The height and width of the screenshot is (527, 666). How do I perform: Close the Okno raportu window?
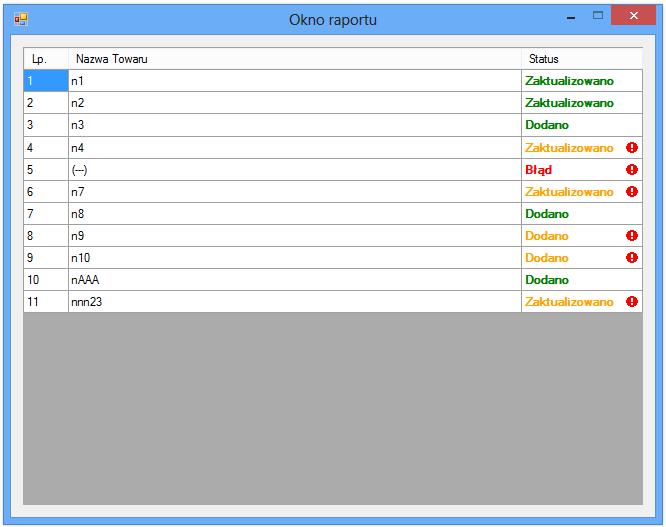coord(634,16)
